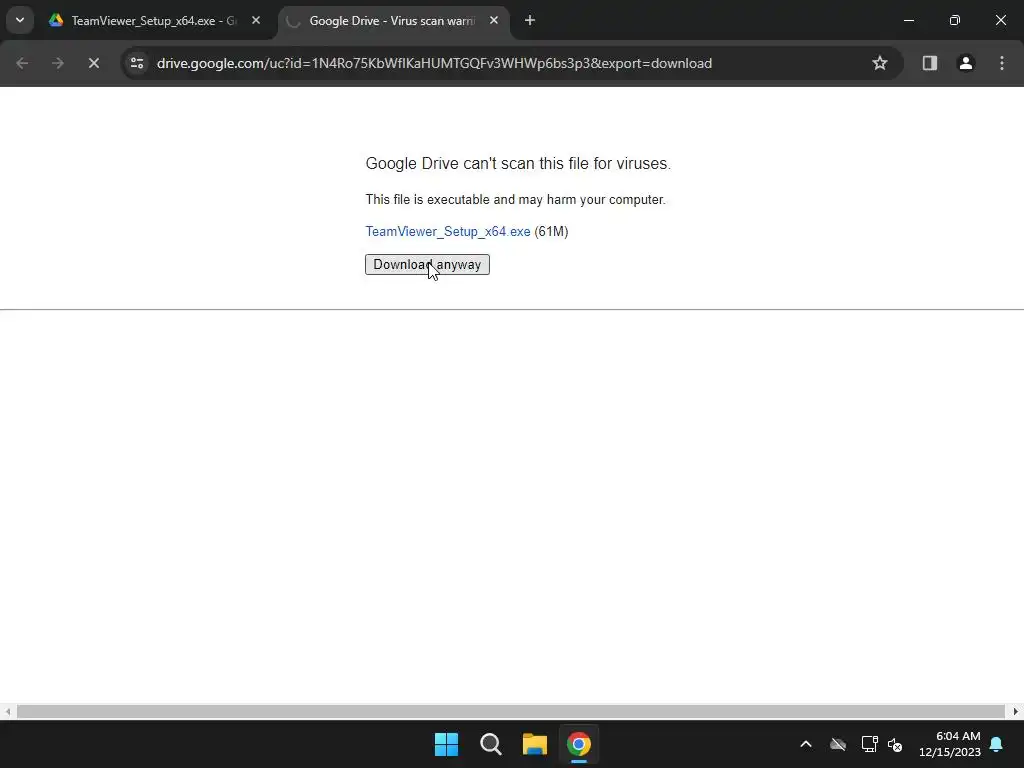Close the TeamViewer_Setup_x64.exe tab
Screen dimensions: 1024x768
[x=256, y=21]
